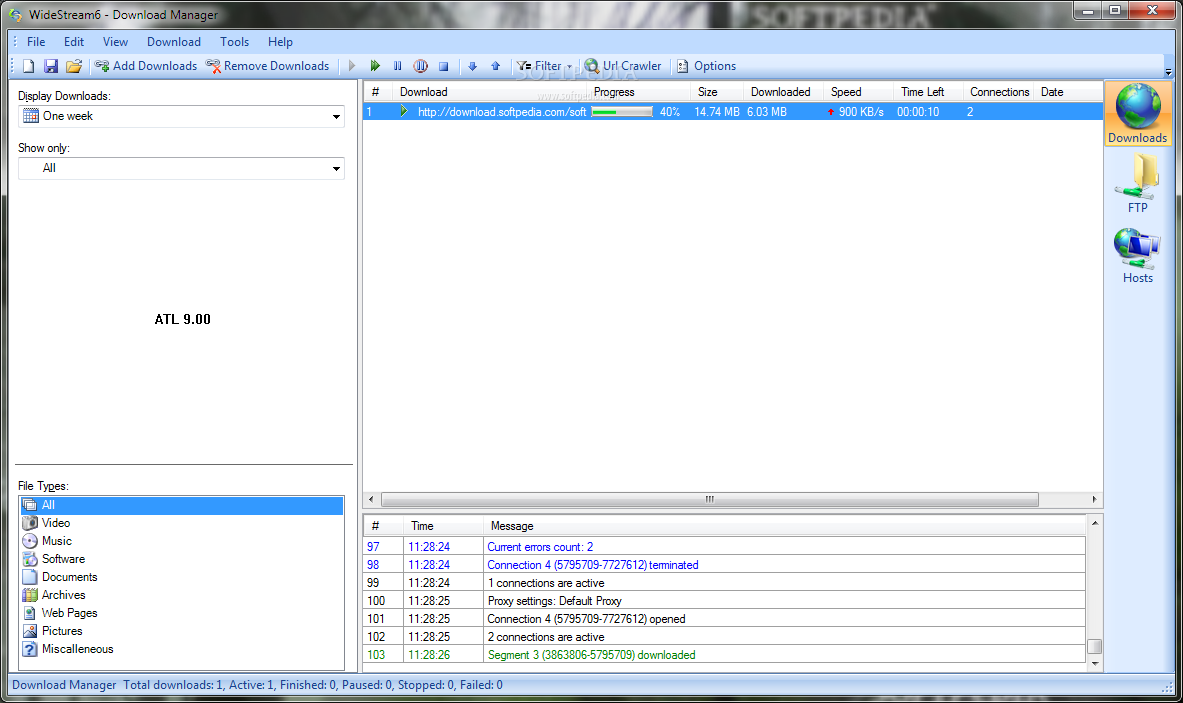
Task: Expand the Filter dropdown arrow
Action: (x=569, y=66)
